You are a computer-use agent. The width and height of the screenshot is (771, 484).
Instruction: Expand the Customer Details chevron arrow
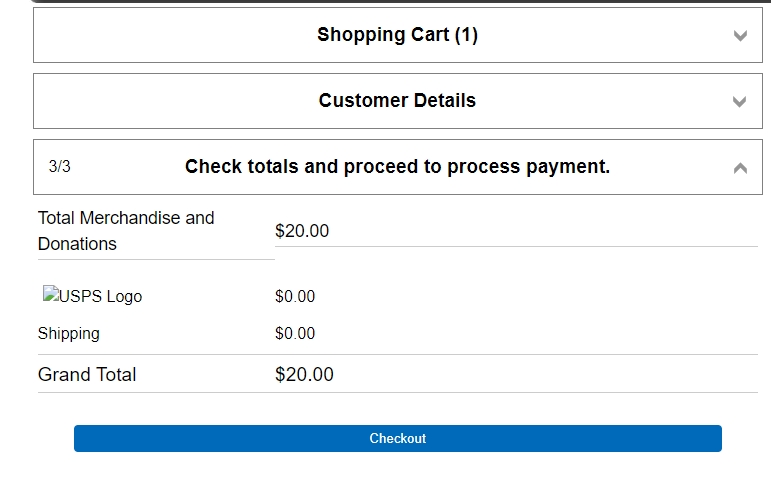(x=740, y=102)
